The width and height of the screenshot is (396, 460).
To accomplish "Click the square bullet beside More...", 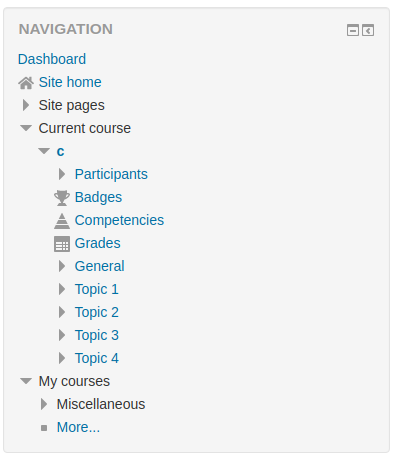I will click(x=44, y=428).
